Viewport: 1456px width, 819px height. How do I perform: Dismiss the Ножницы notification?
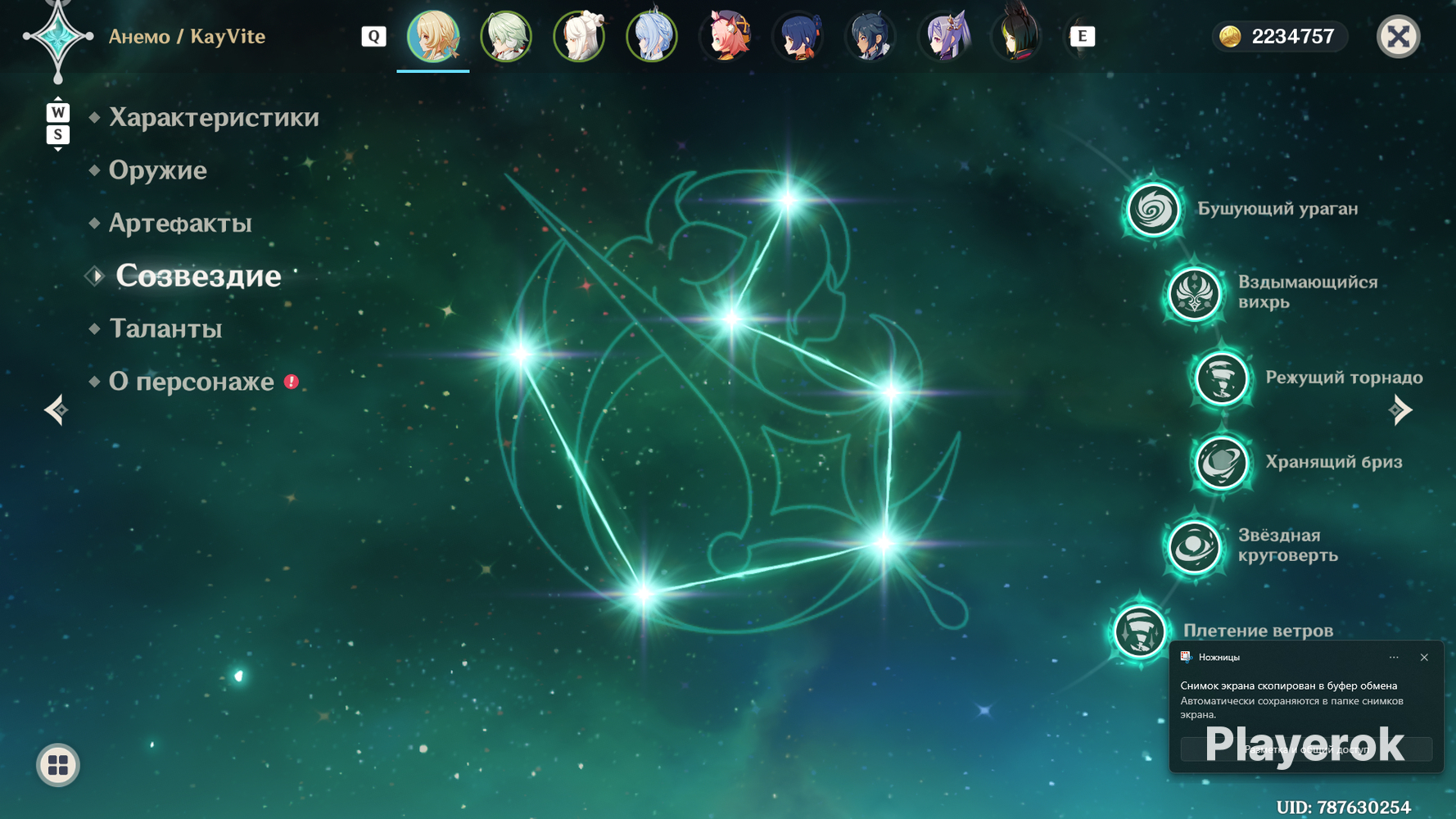pyautogui.click(x=1424, y=657)
